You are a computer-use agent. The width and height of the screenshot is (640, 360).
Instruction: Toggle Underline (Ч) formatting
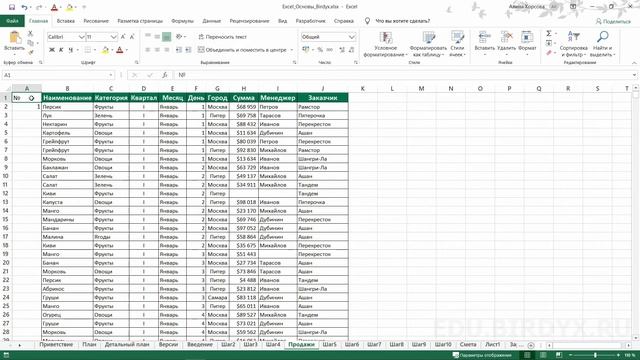[x=71, y=50]
